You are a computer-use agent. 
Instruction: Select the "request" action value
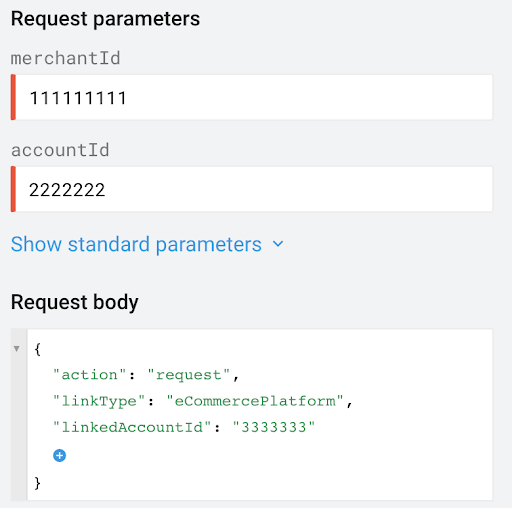(x=189, y=375)
